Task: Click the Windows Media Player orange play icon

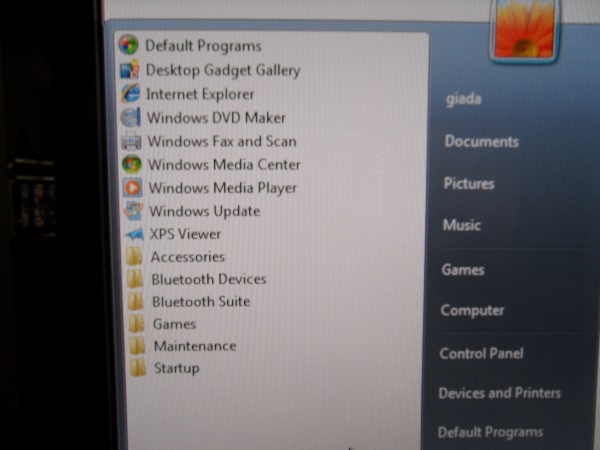Action: pyautogui.click(x=133, y=188)
